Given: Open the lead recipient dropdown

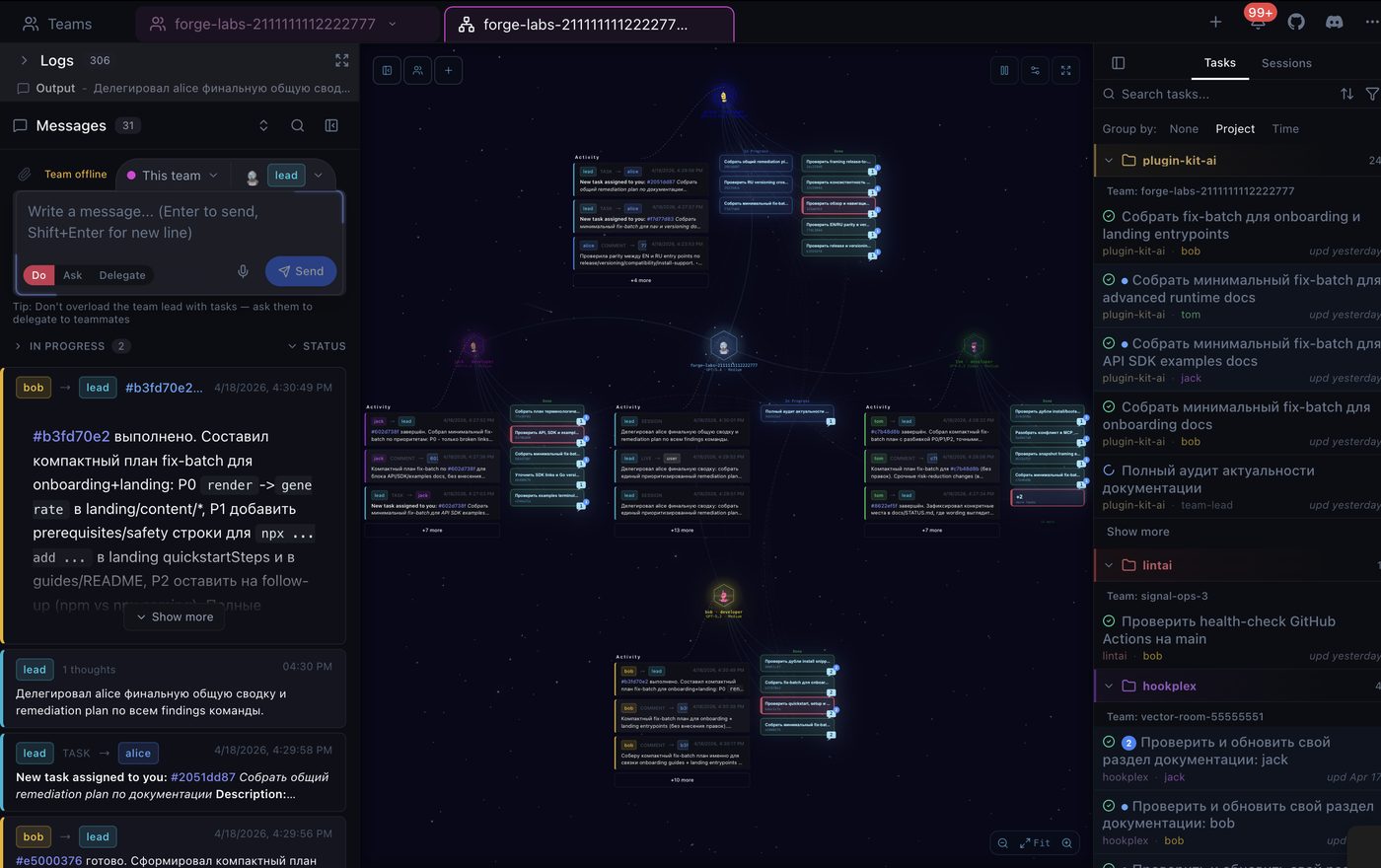Looking at the screenshot, I should point(285,176).
